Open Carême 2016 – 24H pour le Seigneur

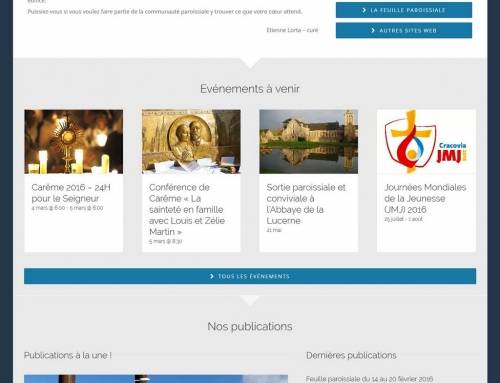point(71,193)
